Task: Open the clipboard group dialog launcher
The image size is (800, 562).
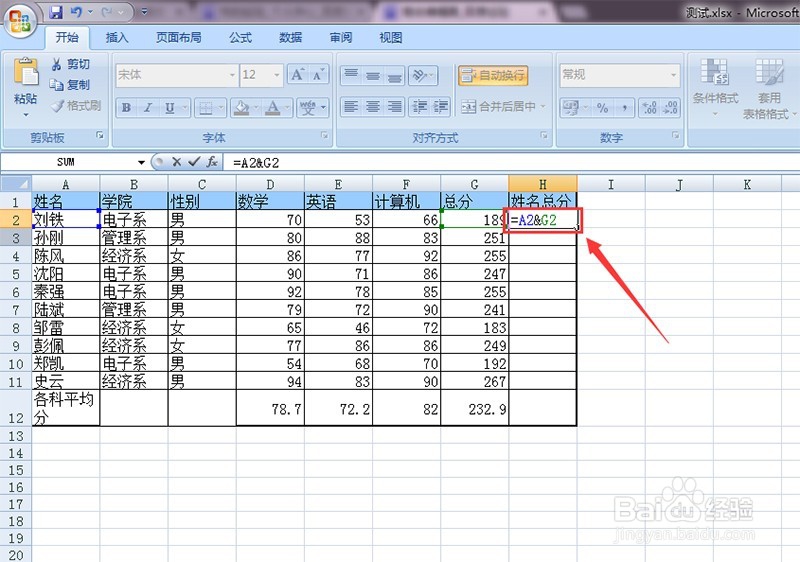Action: click(x=100, y=135)
